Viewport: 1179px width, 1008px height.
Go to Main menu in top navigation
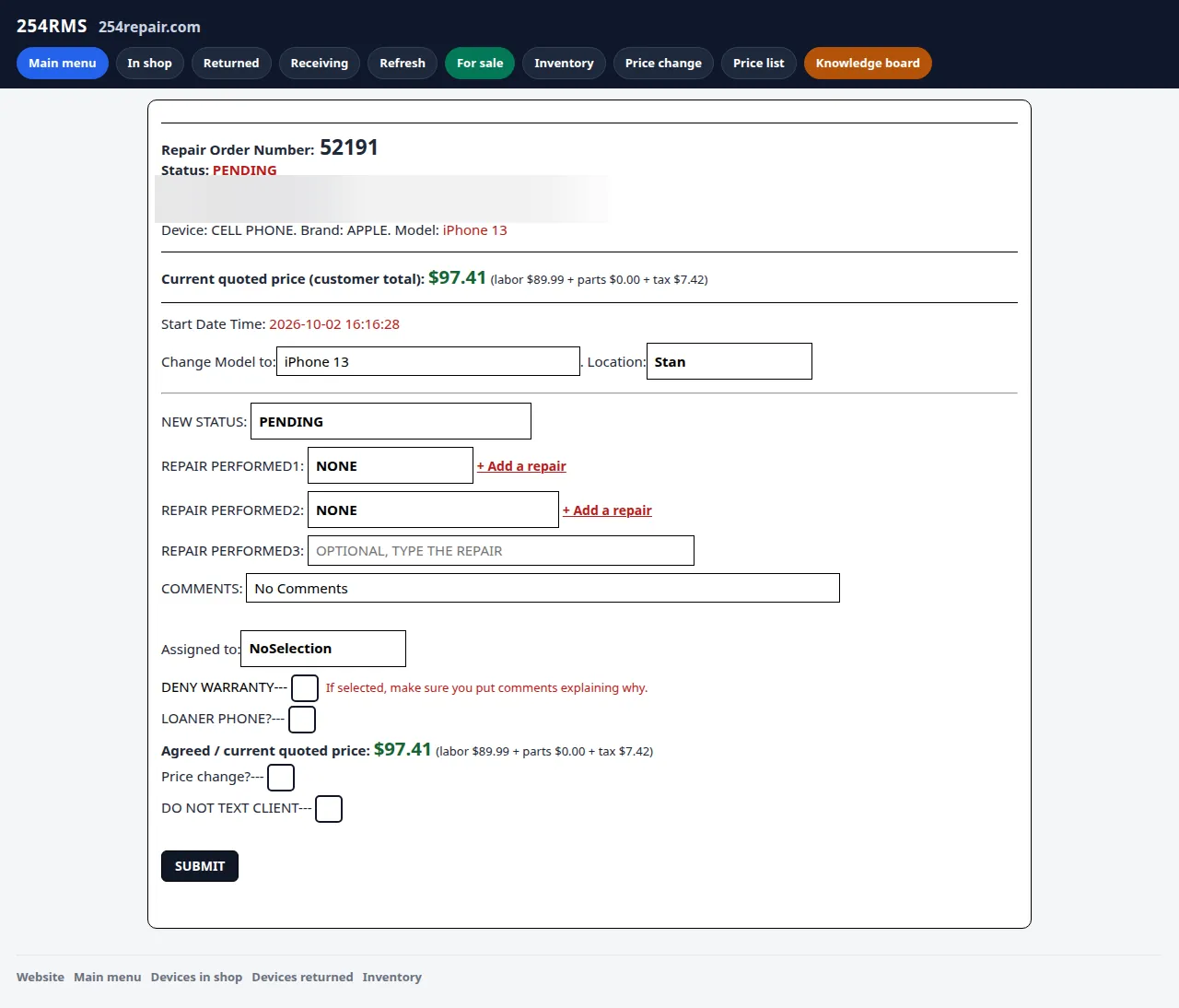point(63,64)
